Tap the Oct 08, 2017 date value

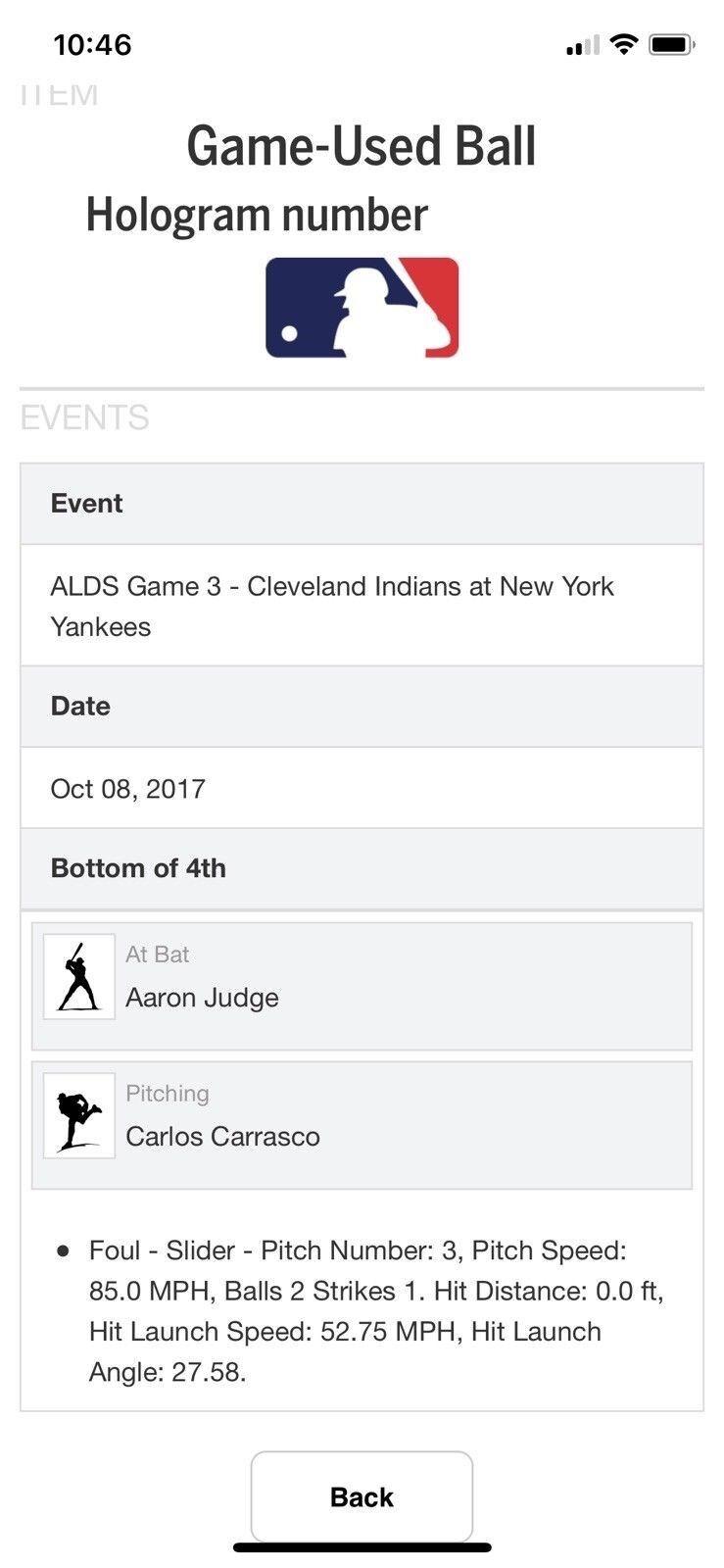(x=128, y=789)
